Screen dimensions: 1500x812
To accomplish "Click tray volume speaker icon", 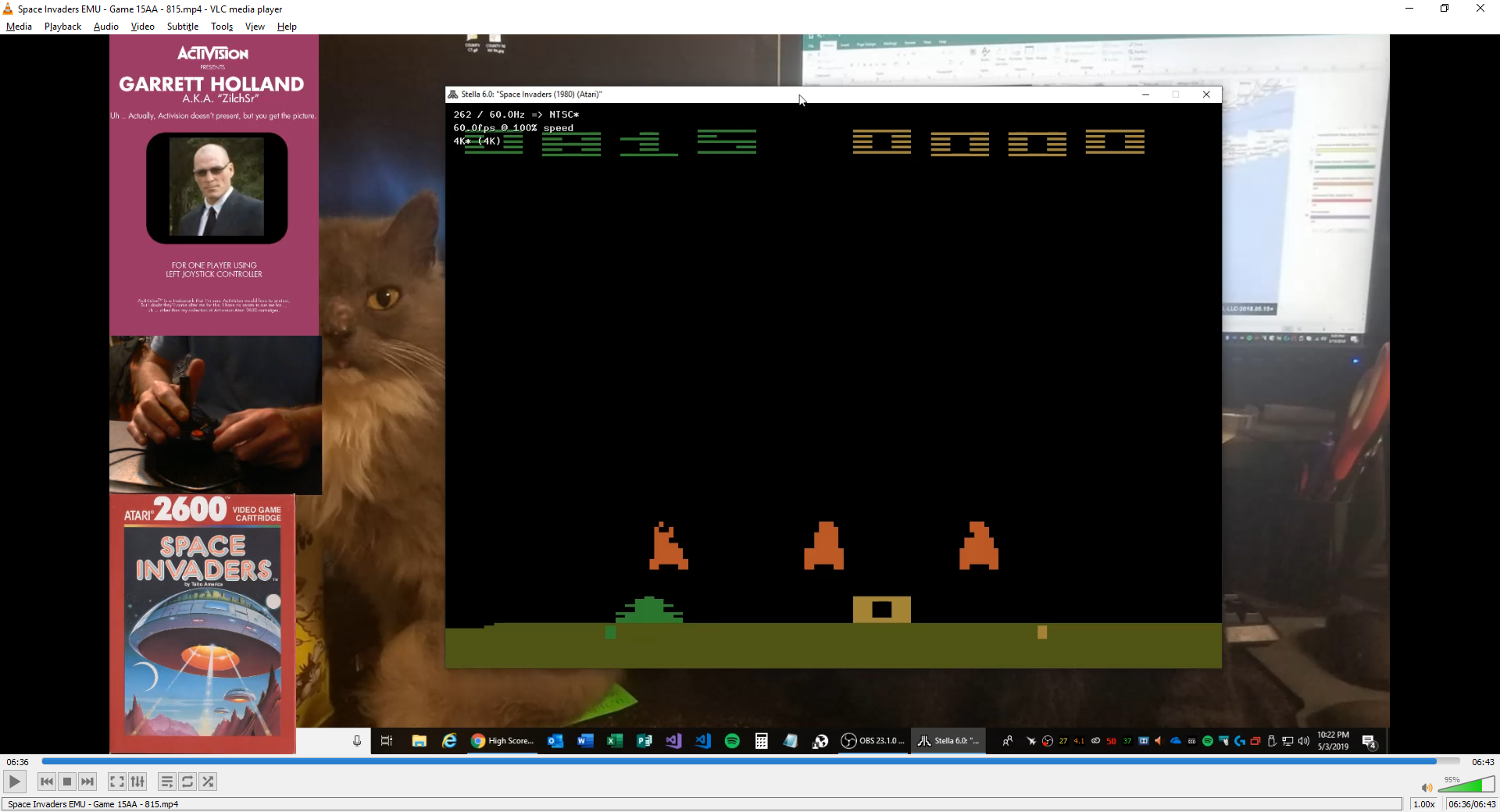I will (1303, 741).
